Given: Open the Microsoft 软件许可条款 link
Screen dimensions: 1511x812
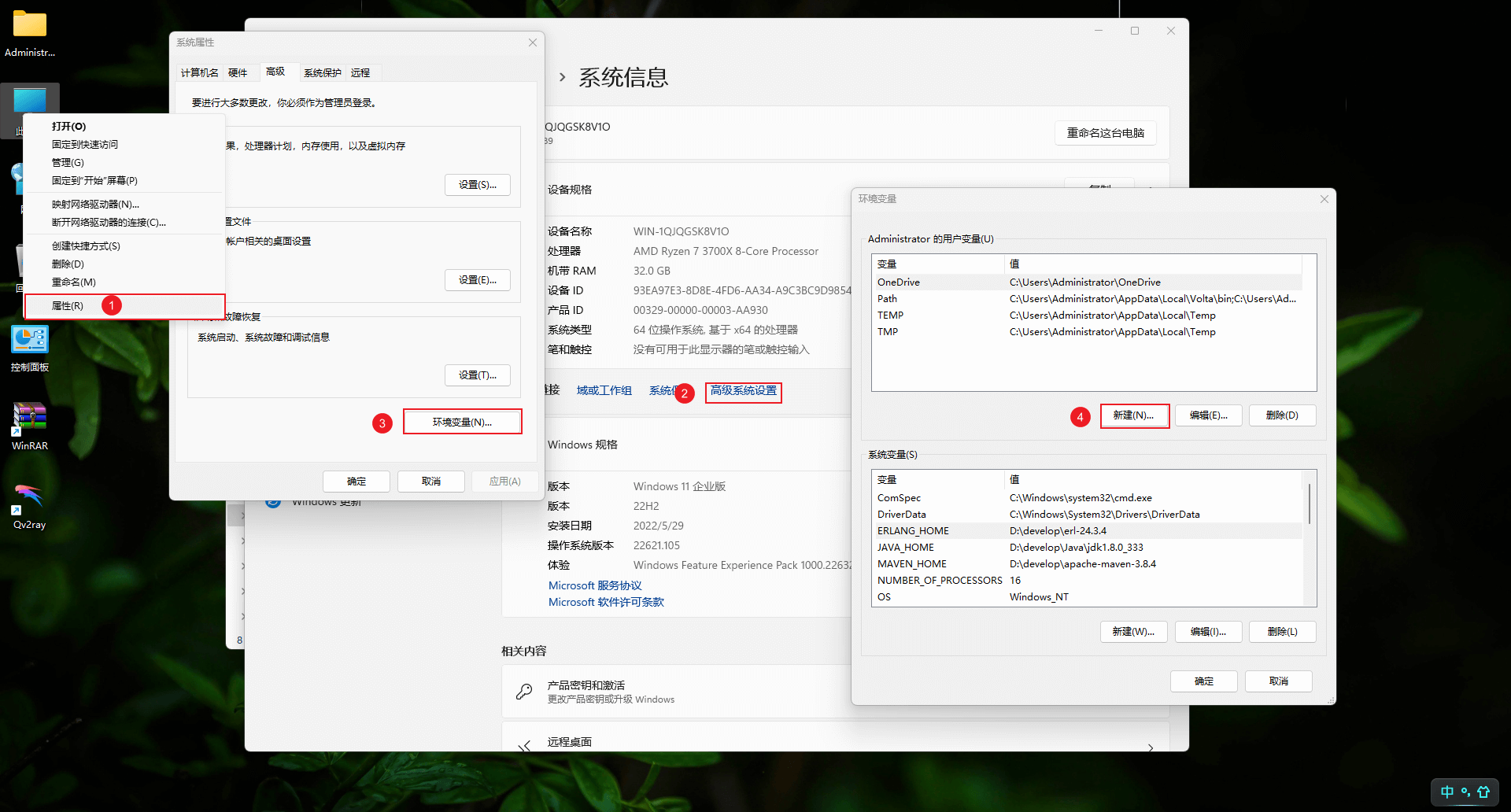Looking at the screenshot, I should [x=606, y=602].
